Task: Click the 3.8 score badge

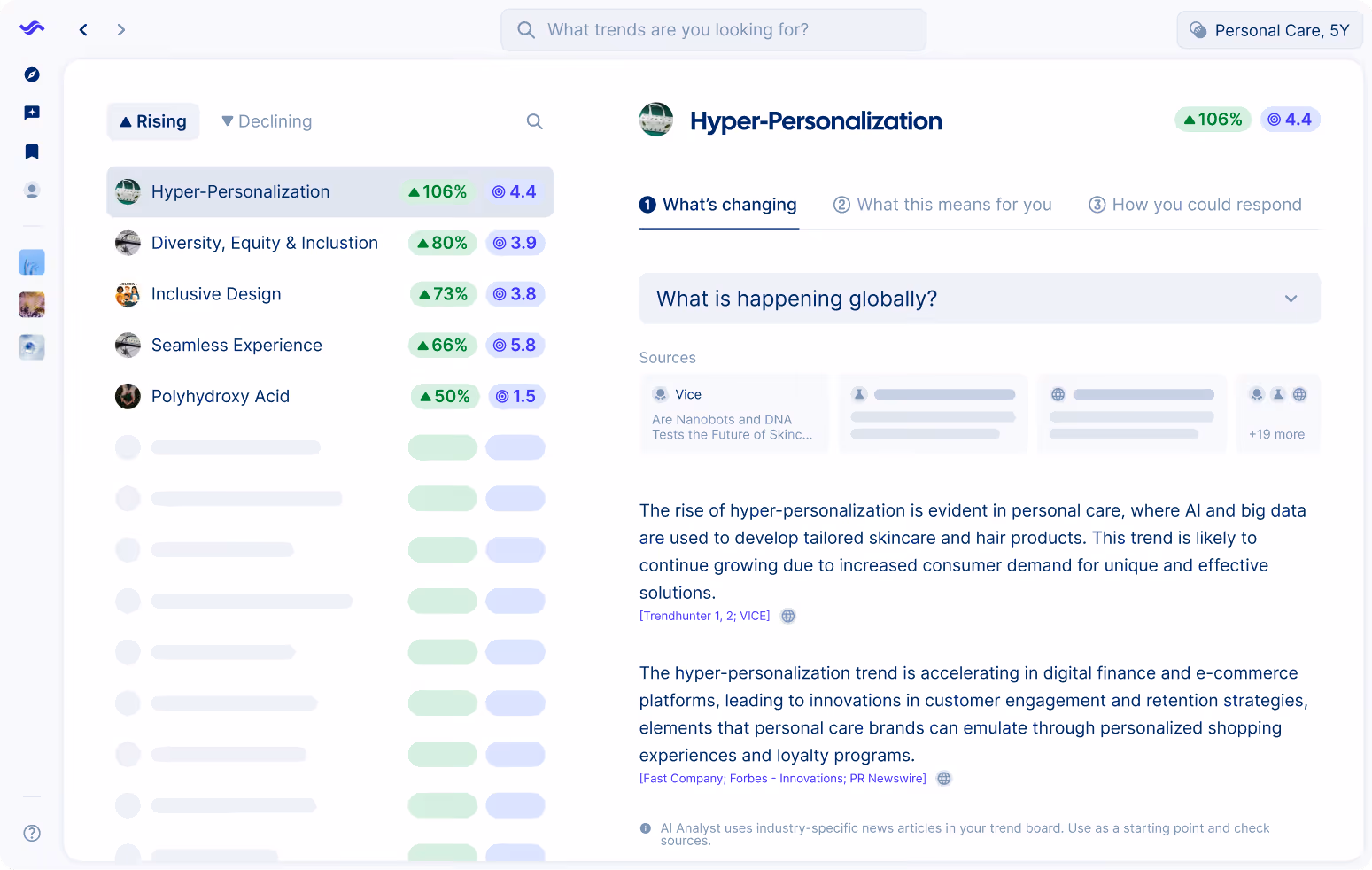Action: [515, 294]
